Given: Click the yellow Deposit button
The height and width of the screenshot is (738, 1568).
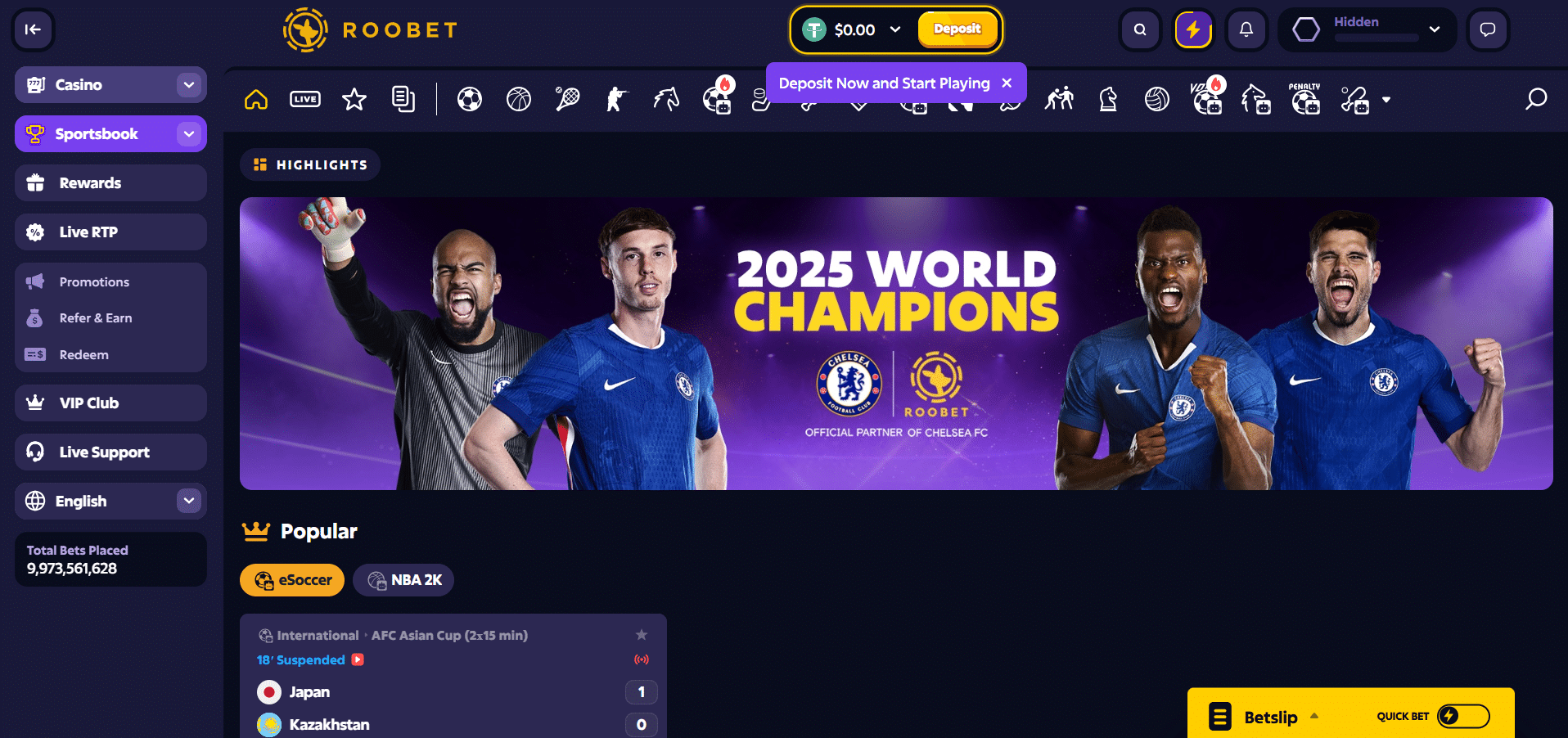Looking at the screenshot, I should point(957,29).
